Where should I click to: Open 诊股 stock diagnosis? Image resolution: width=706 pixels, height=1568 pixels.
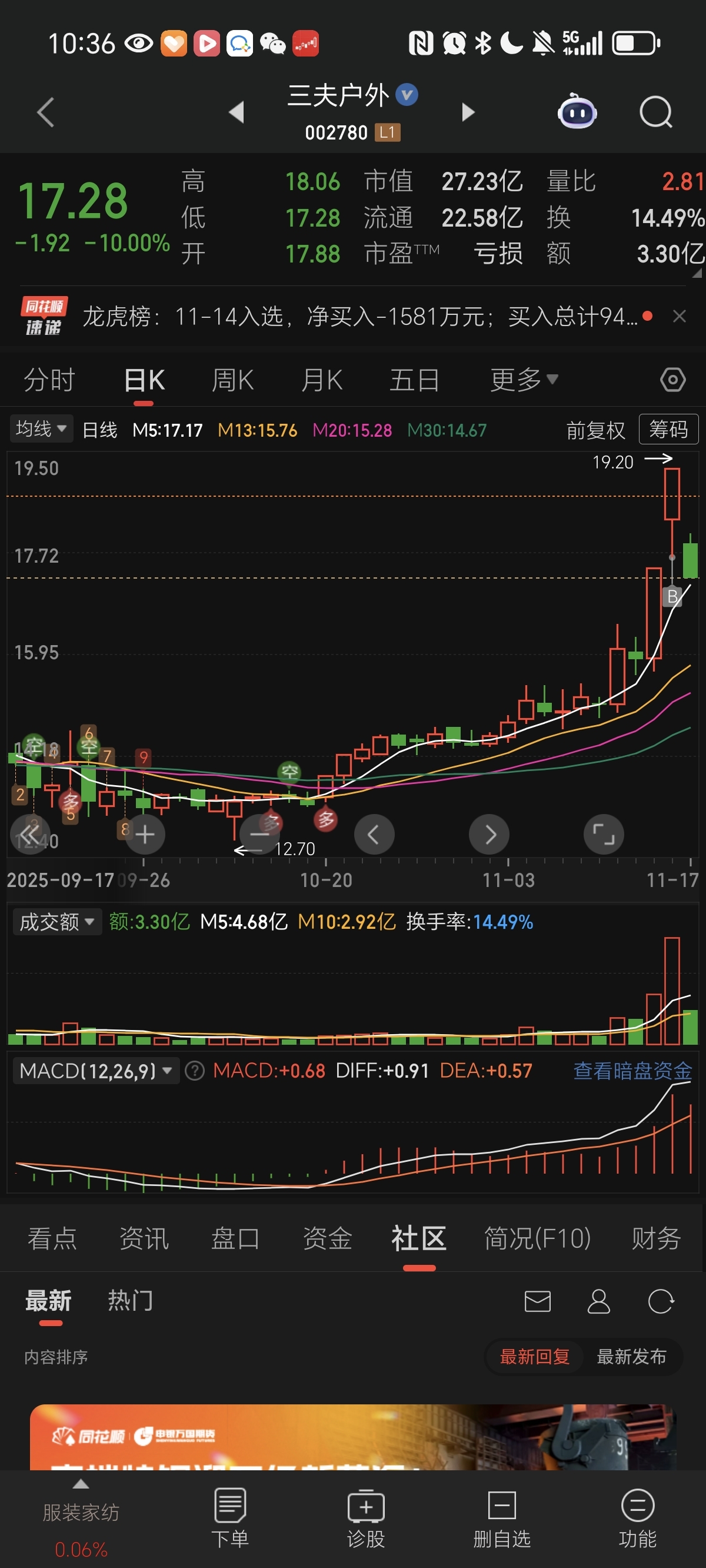pos(366,1518)
